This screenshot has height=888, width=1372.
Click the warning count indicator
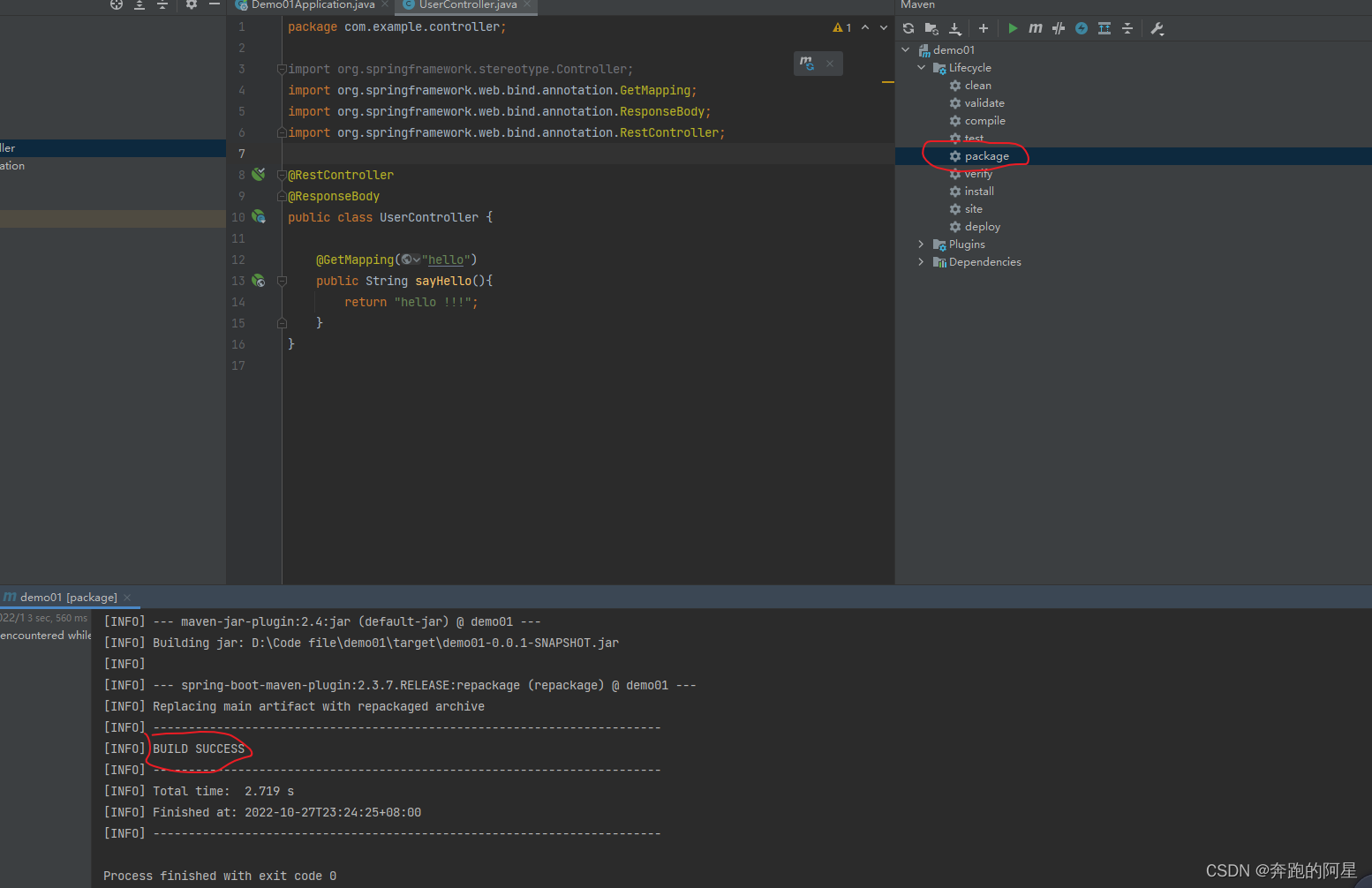pyautogui.click(x=842, y=28)
